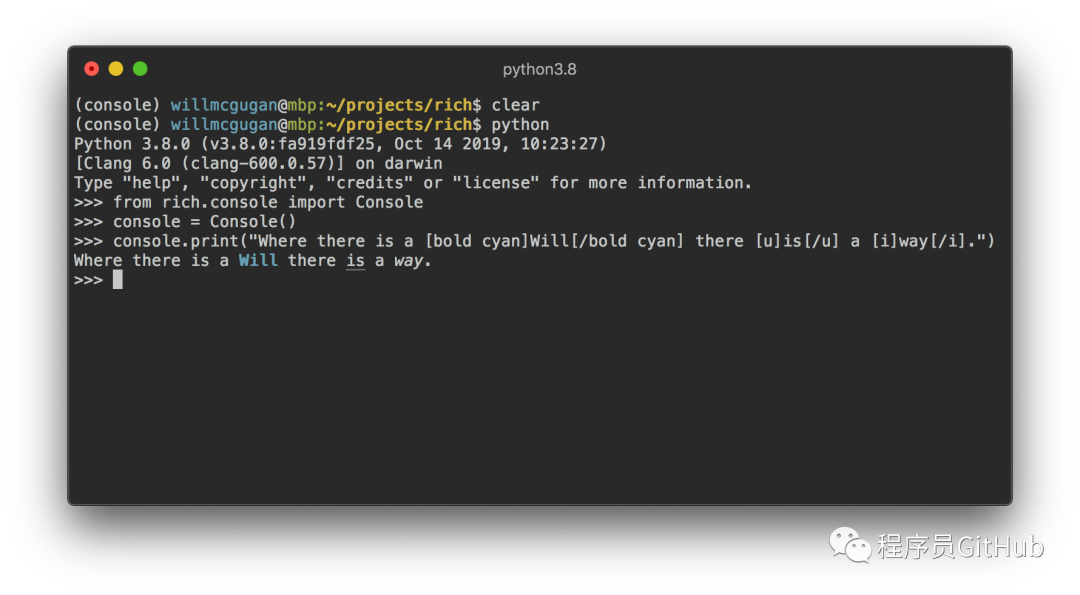Click the block cursor at the last prompt
Screen dimensions: 1080x595
[118, 280]
